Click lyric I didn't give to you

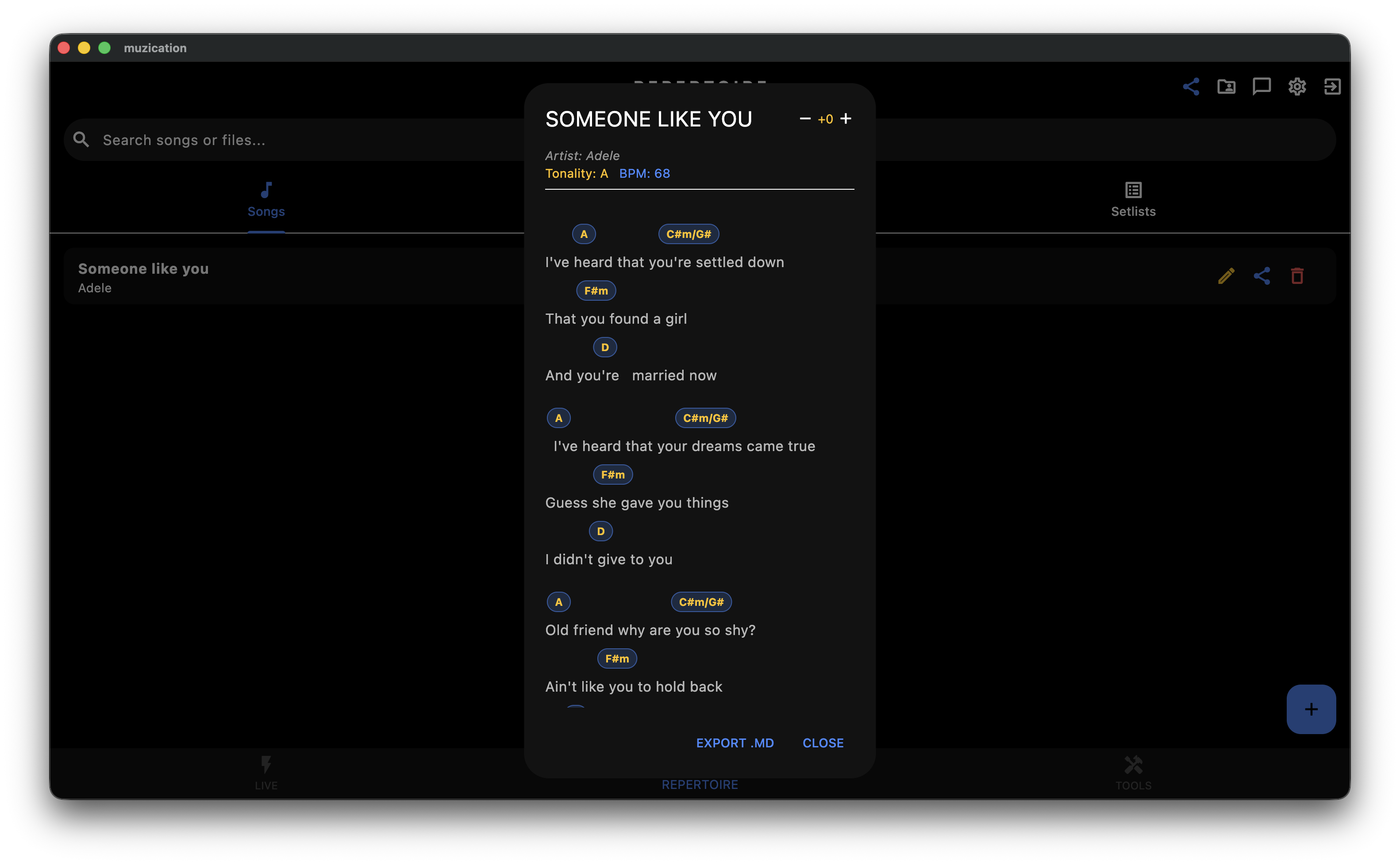[608, 559]
